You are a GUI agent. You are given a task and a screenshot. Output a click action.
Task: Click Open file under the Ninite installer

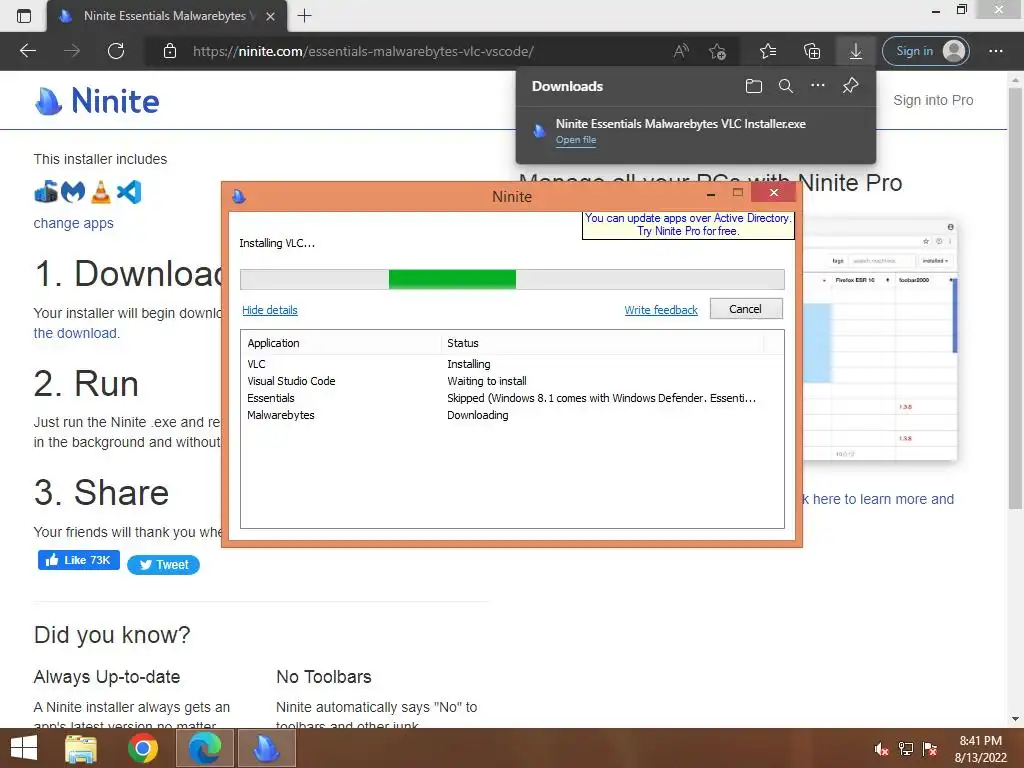(575, 140)
